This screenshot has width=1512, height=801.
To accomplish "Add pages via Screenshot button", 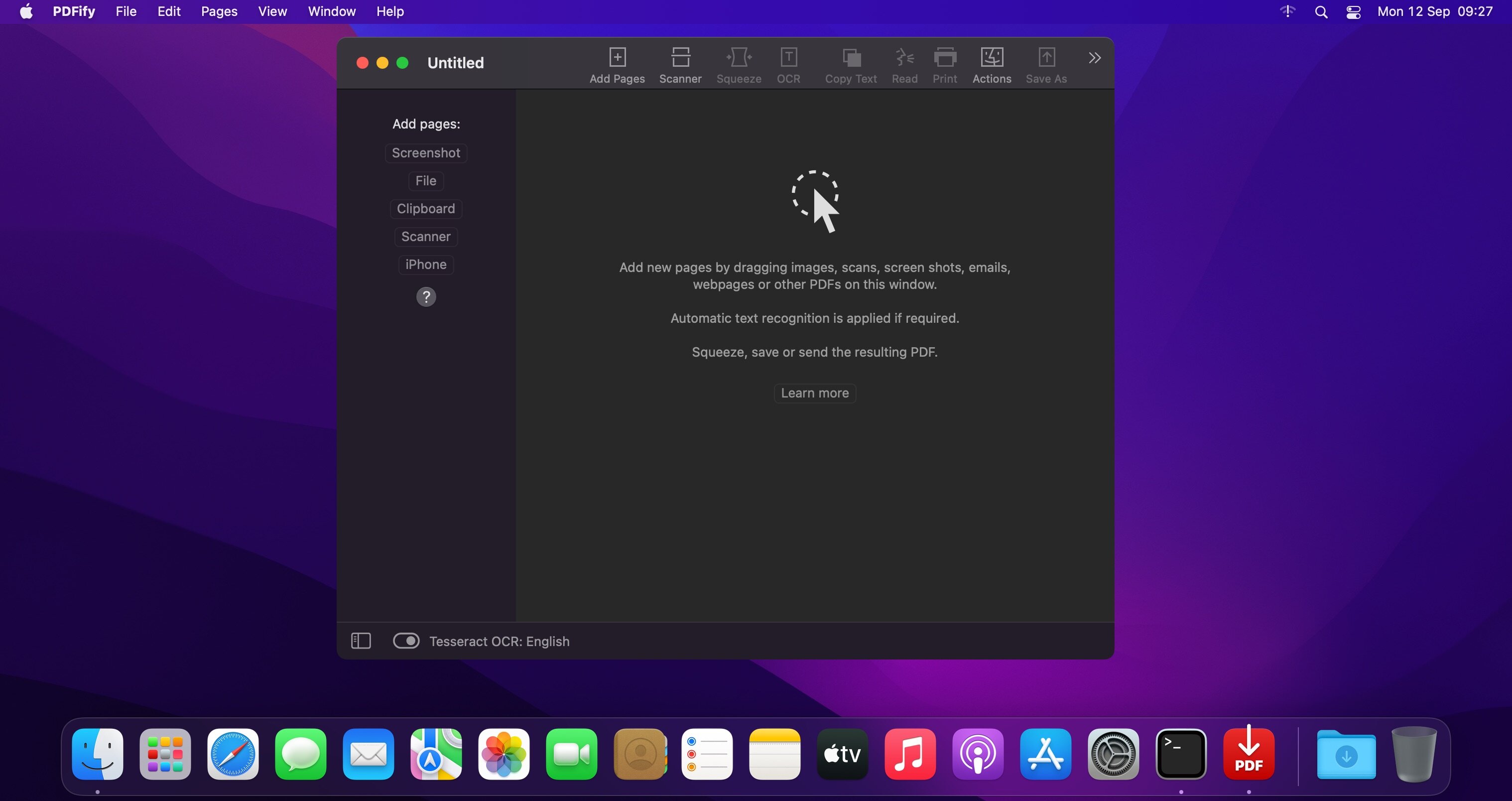I will 425,153.
